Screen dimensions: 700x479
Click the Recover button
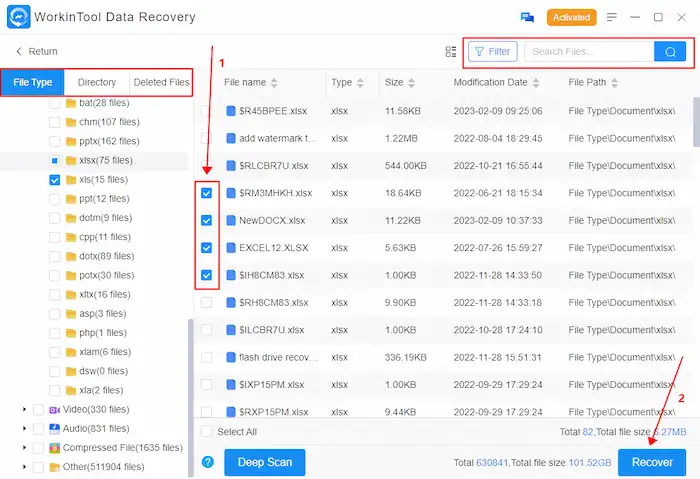pyautogui.click(x=652, y=462)
